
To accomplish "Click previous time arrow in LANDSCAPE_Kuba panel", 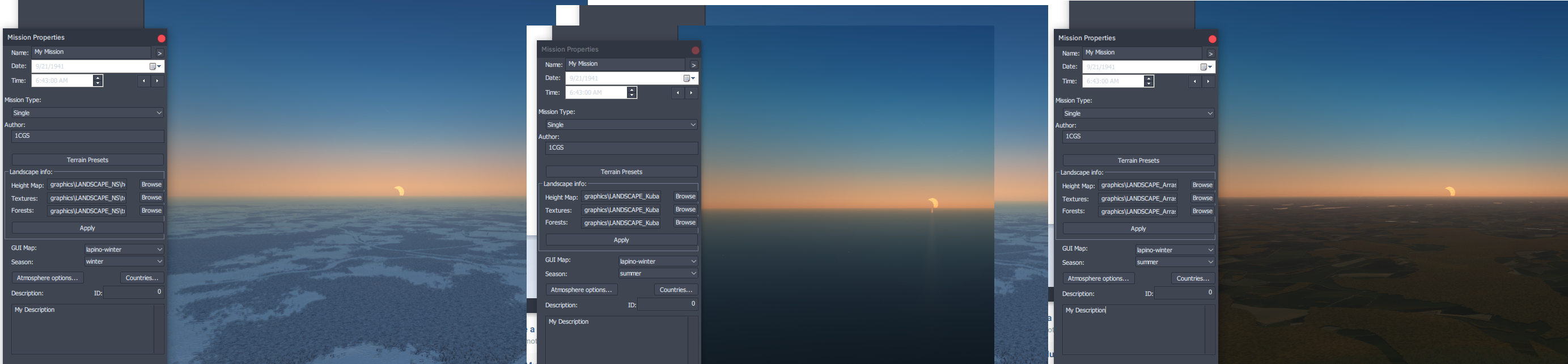I will coord(677,93).
